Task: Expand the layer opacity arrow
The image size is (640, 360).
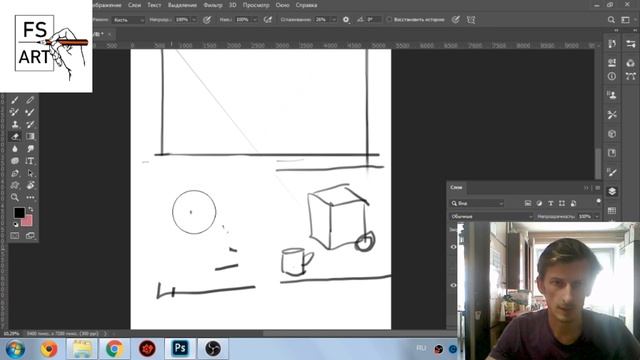Action: click(x=596, y=216)
